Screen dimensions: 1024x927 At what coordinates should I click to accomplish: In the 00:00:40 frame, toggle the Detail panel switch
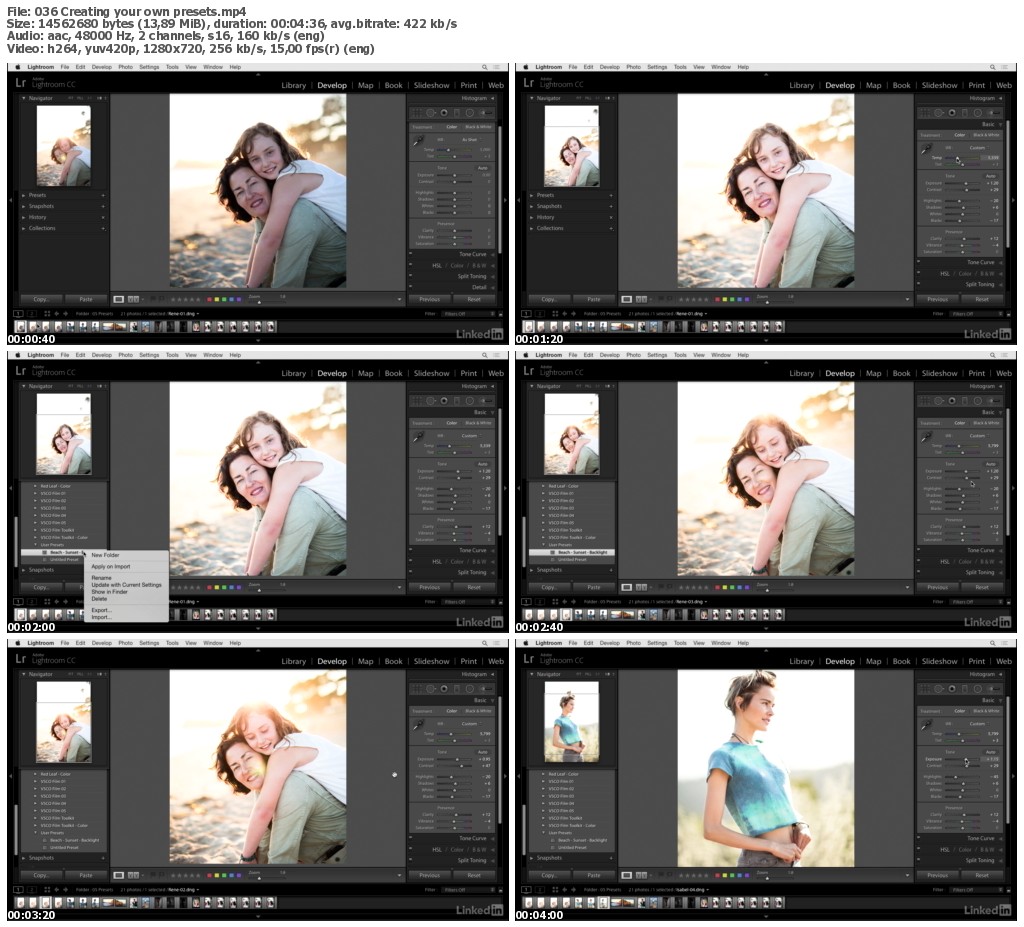[411, 287]
